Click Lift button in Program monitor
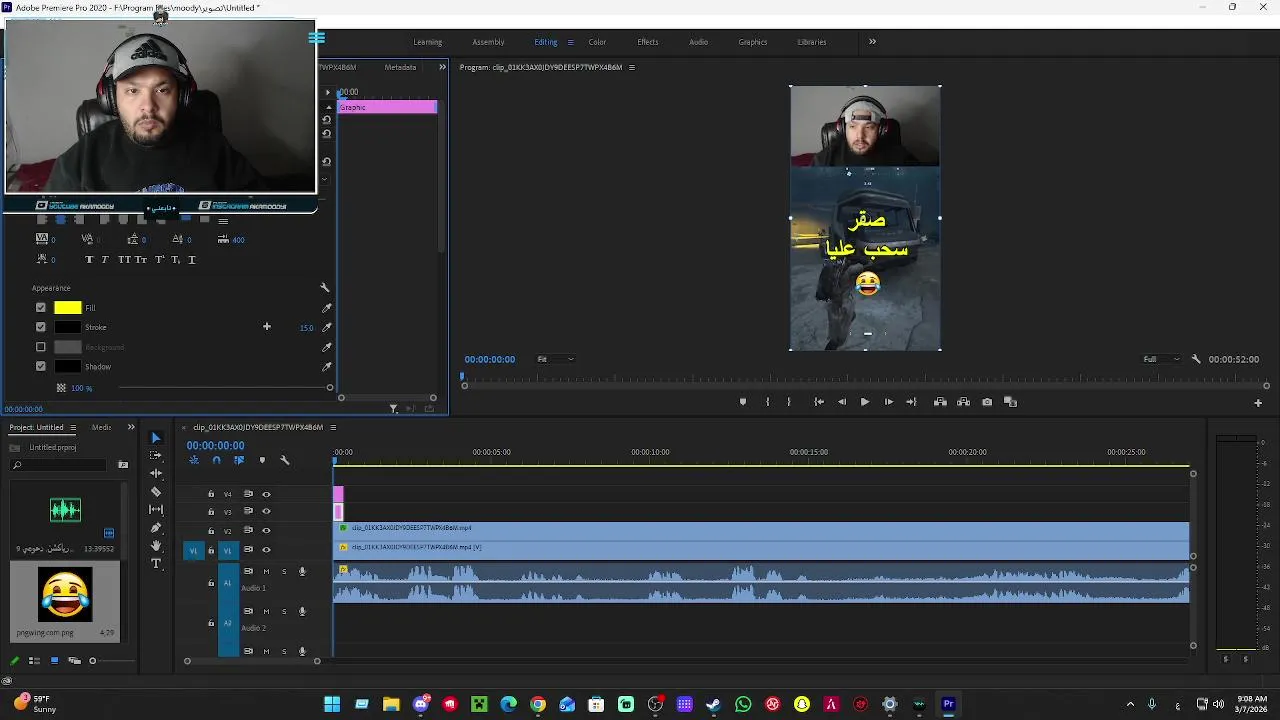Image resolution: width=1280 pixels, height=720 pixels. coord(940,402)
